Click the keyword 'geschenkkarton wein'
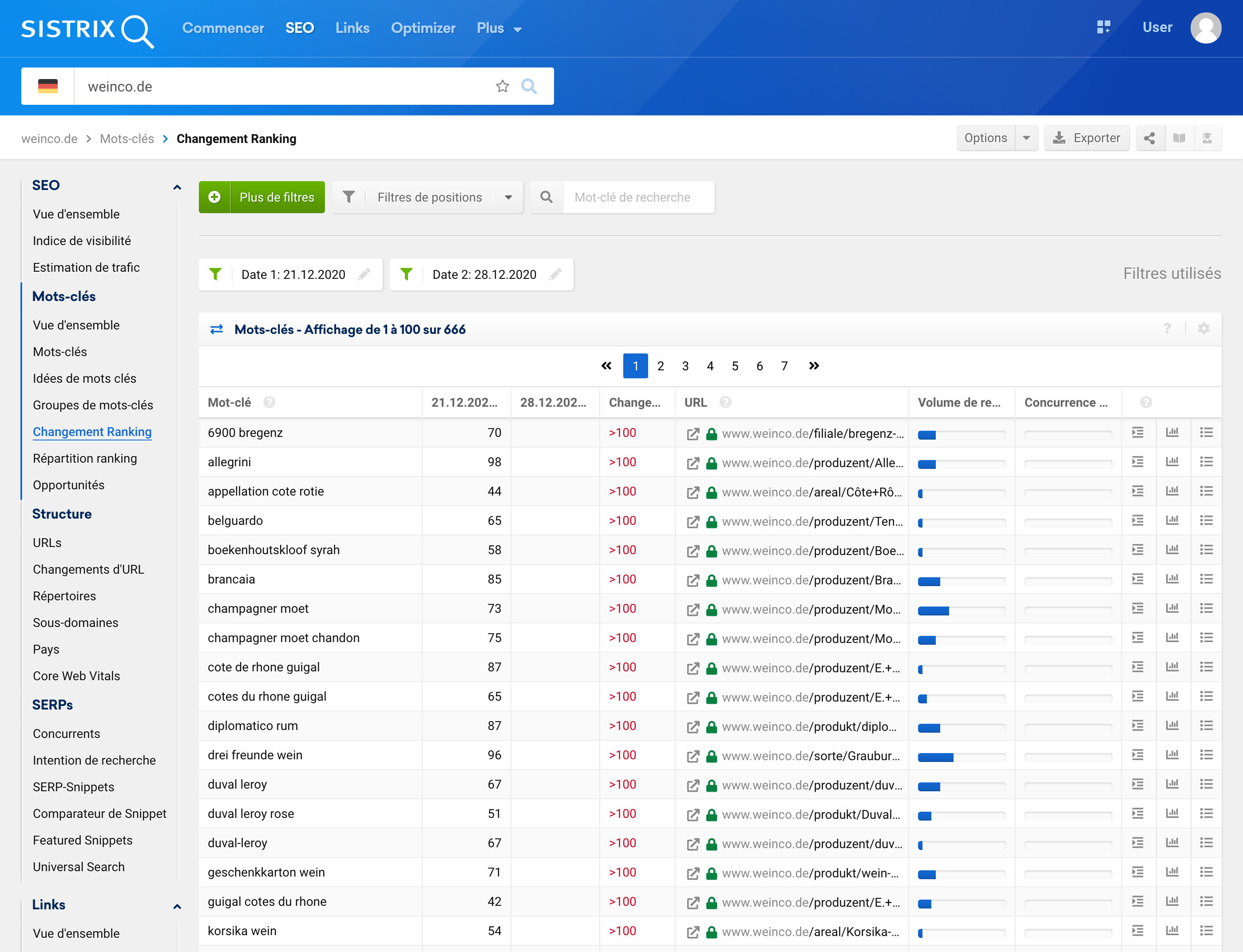Screen dimensions: 1243x952 266,872
